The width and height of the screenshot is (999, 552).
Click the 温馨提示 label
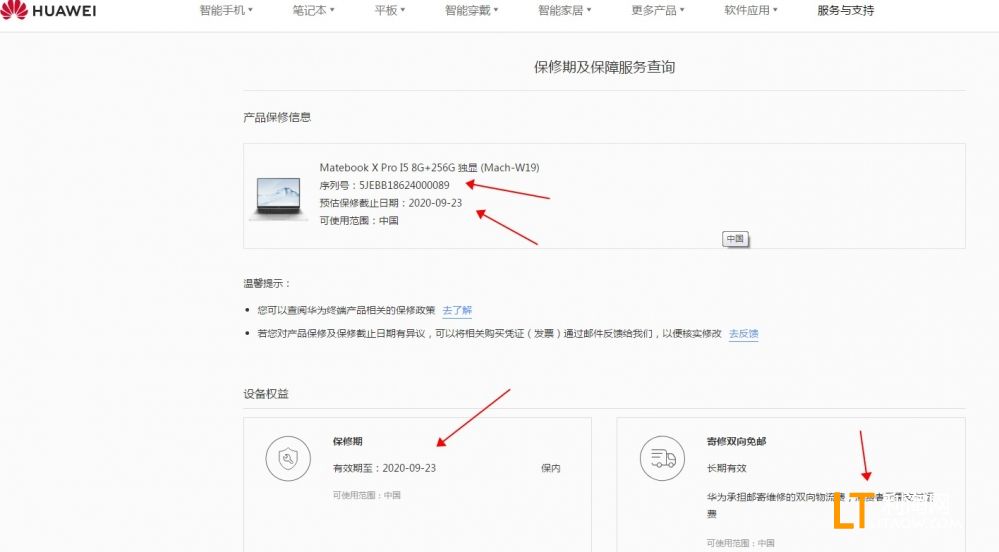tap(266, 283)
